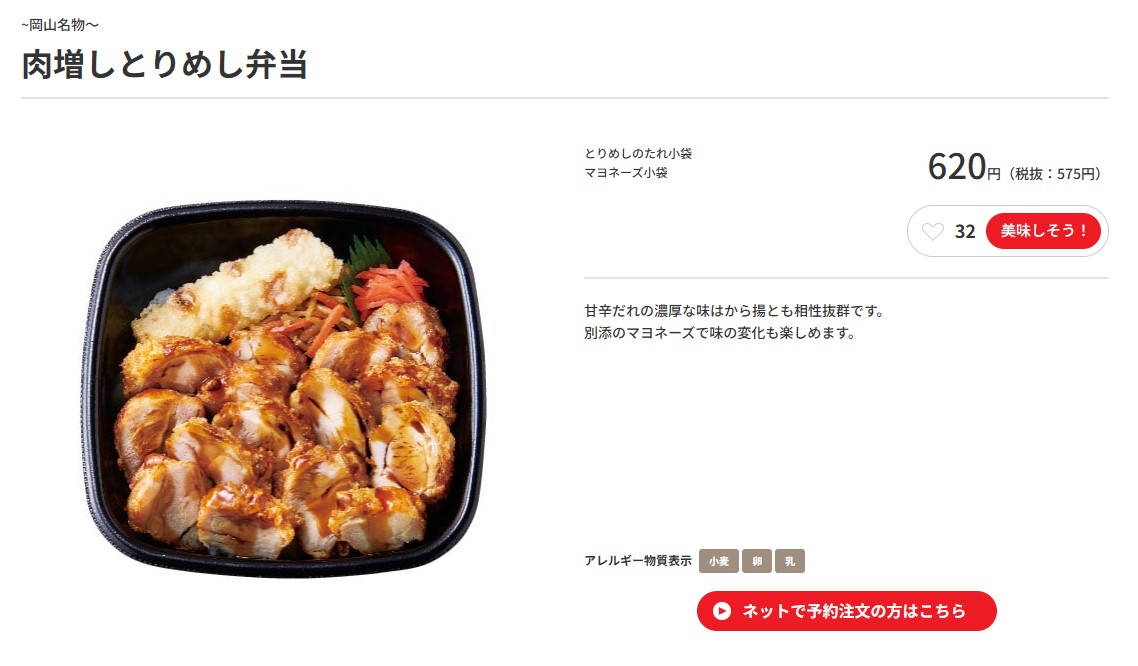
Task: Click the like count 32
Action: pyautogui.click(x=965, y=231)
